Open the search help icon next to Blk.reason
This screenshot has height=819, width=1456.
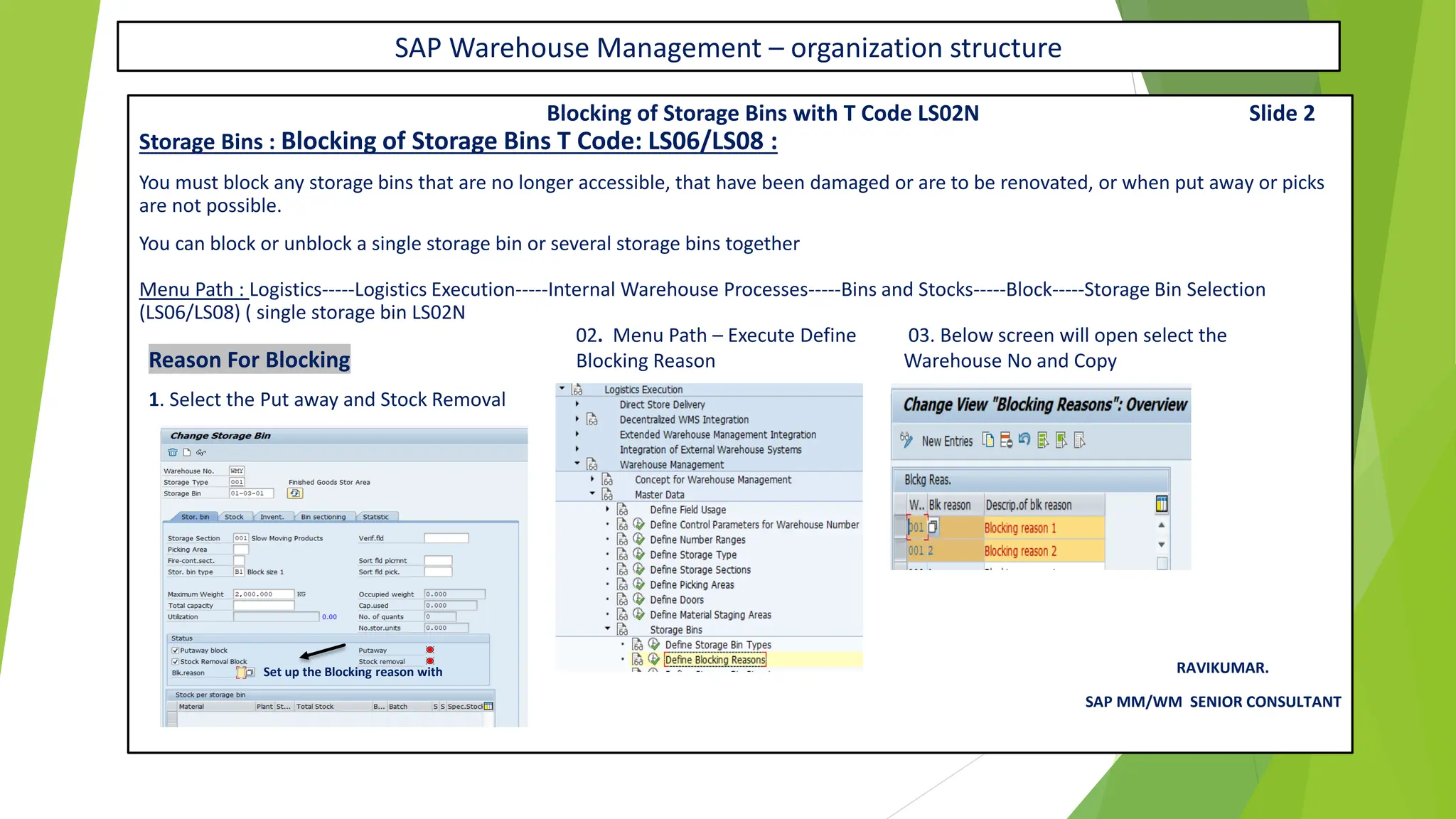tap(250, 673)
